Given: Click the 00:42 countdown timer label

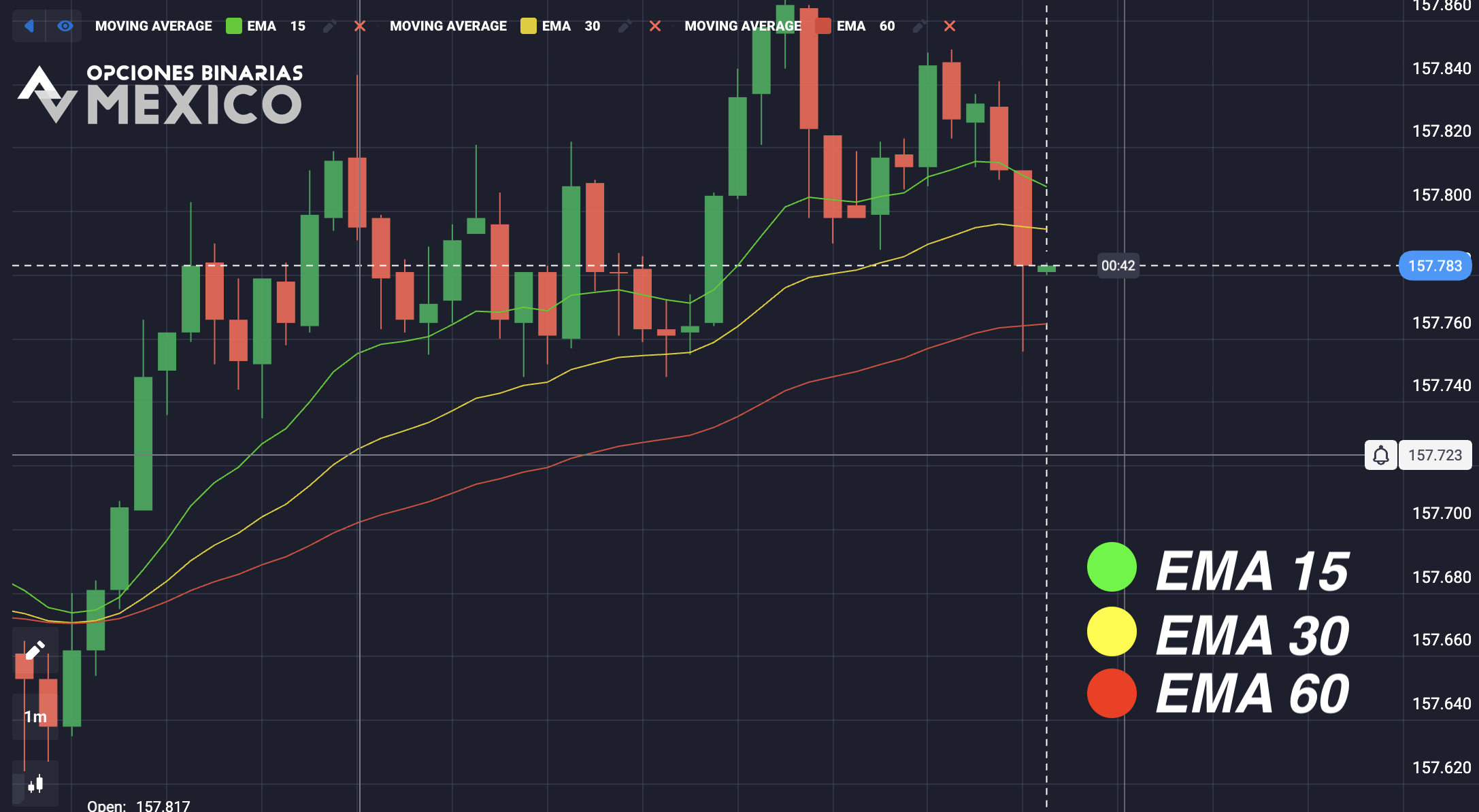Looking at the screenshot, I should (x=1118, y=266).
